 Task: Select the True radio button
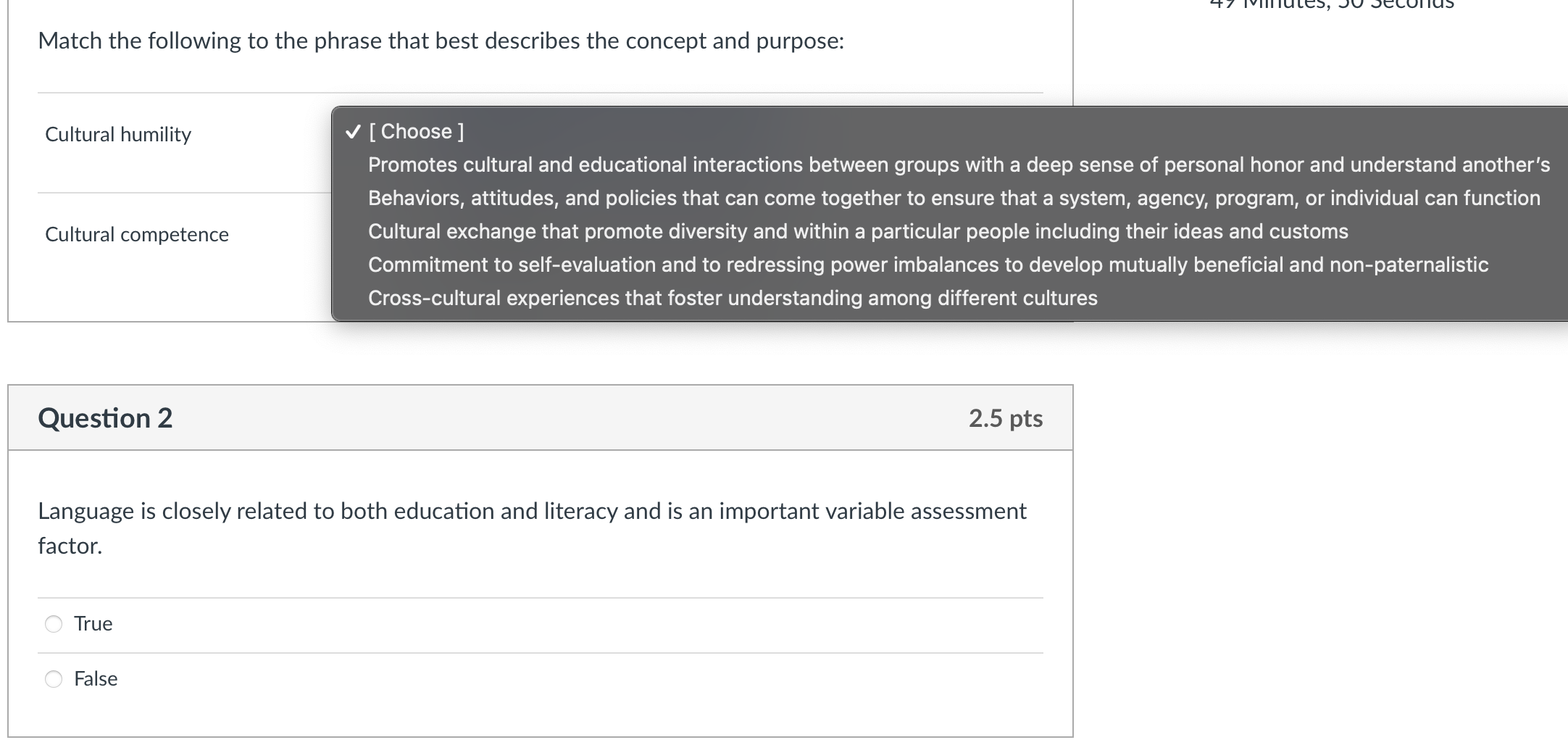click(54, 624)
